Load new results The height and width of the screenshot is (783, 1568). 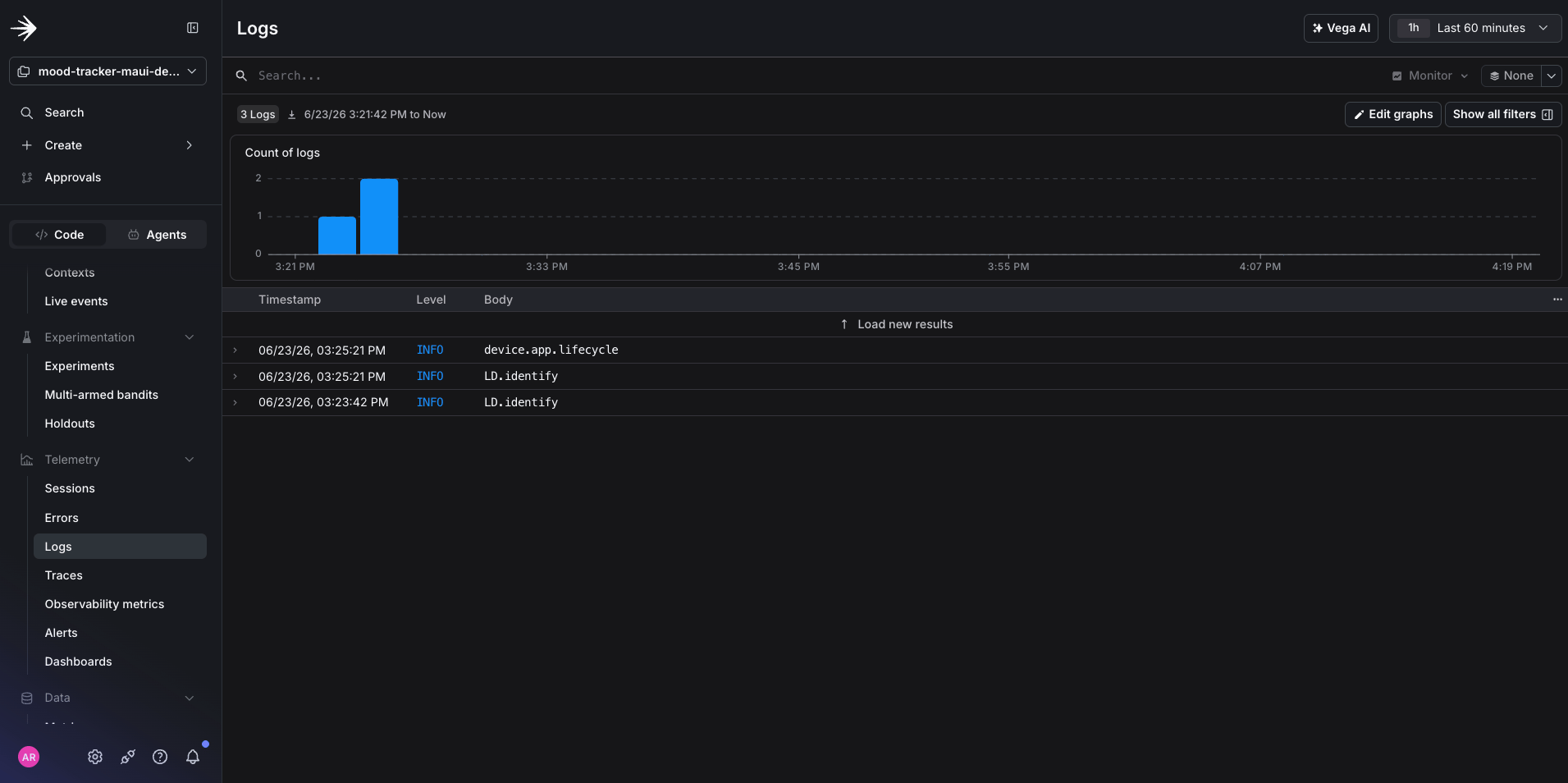896,324
